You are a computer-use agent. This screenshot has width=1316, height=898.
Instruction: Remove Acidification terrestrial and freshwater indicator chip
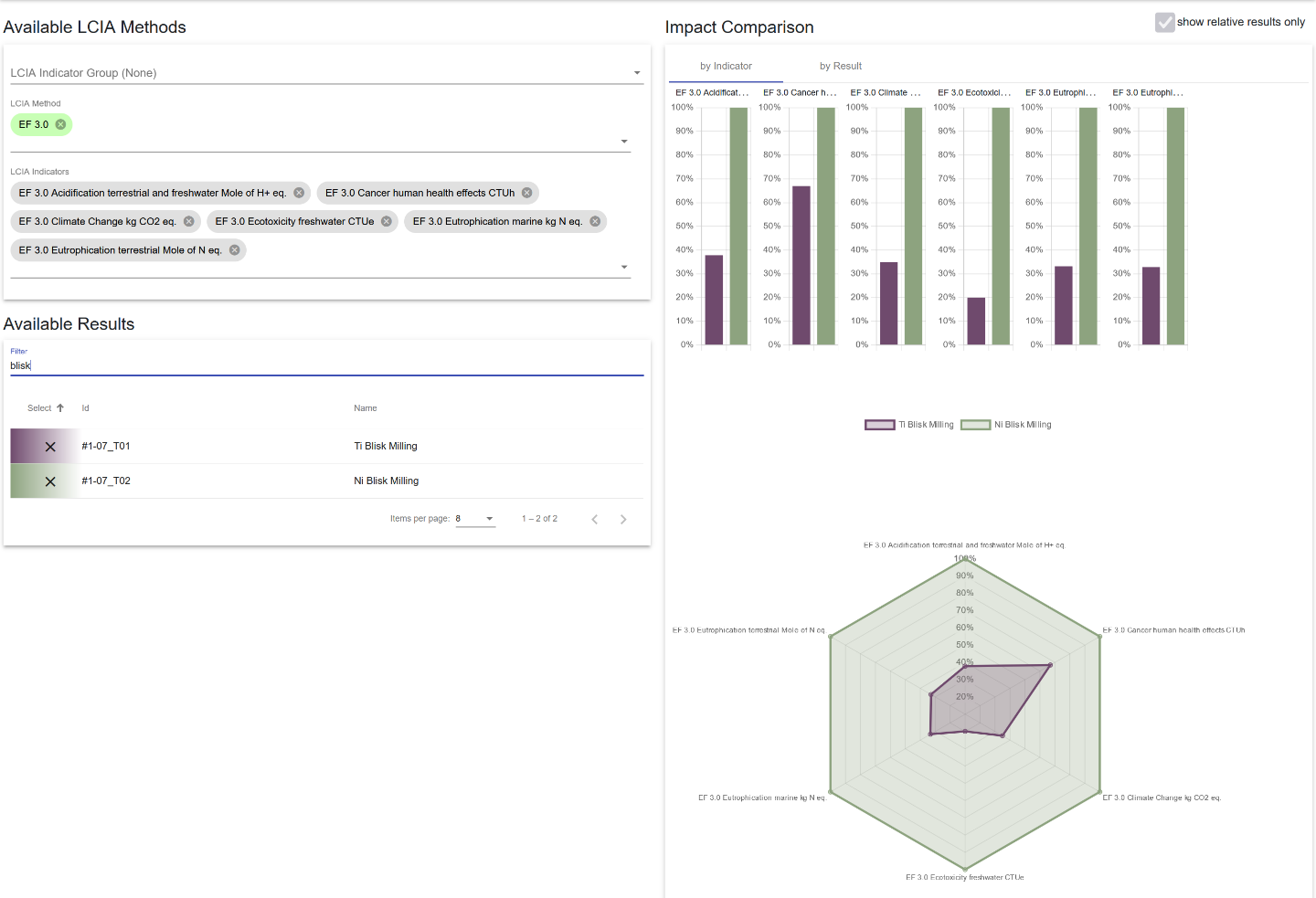(x=299, y=193)
